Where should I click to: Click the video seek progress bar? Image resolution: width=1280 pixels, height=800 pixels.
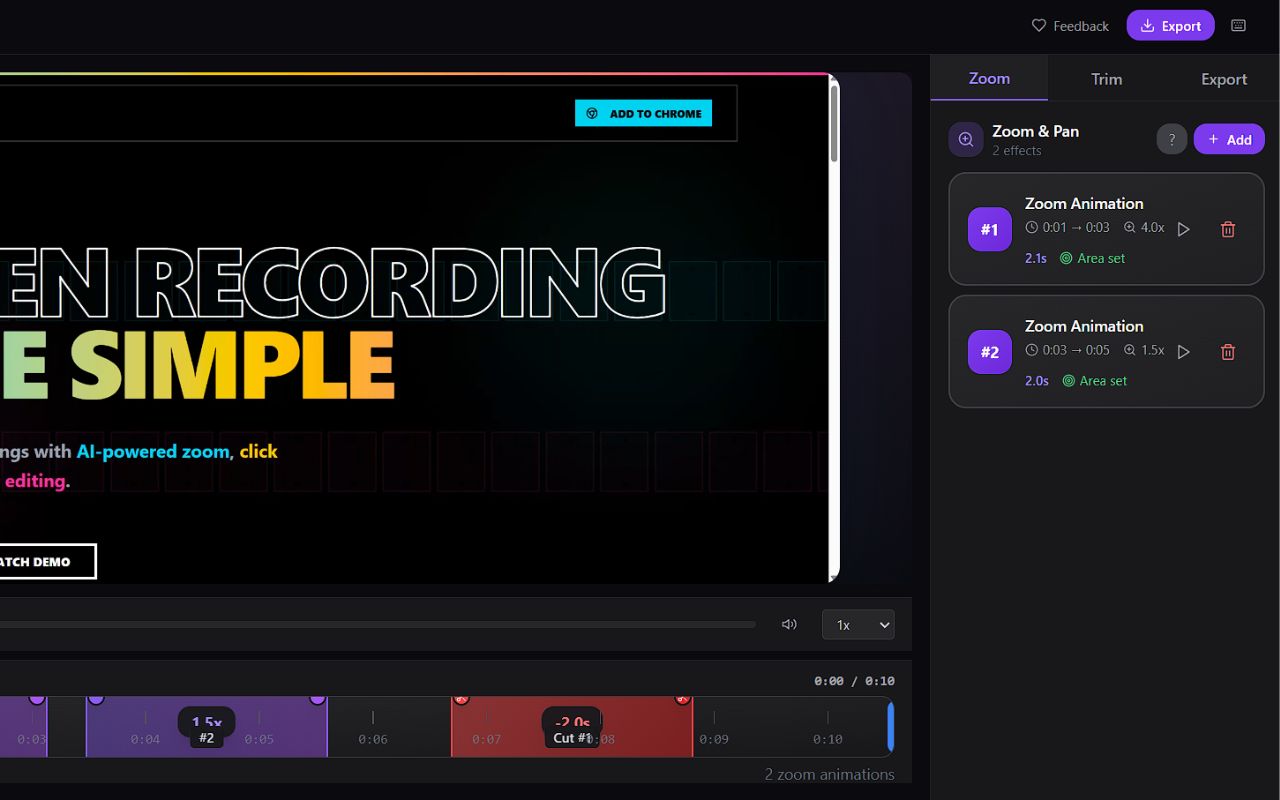point(380,624)
